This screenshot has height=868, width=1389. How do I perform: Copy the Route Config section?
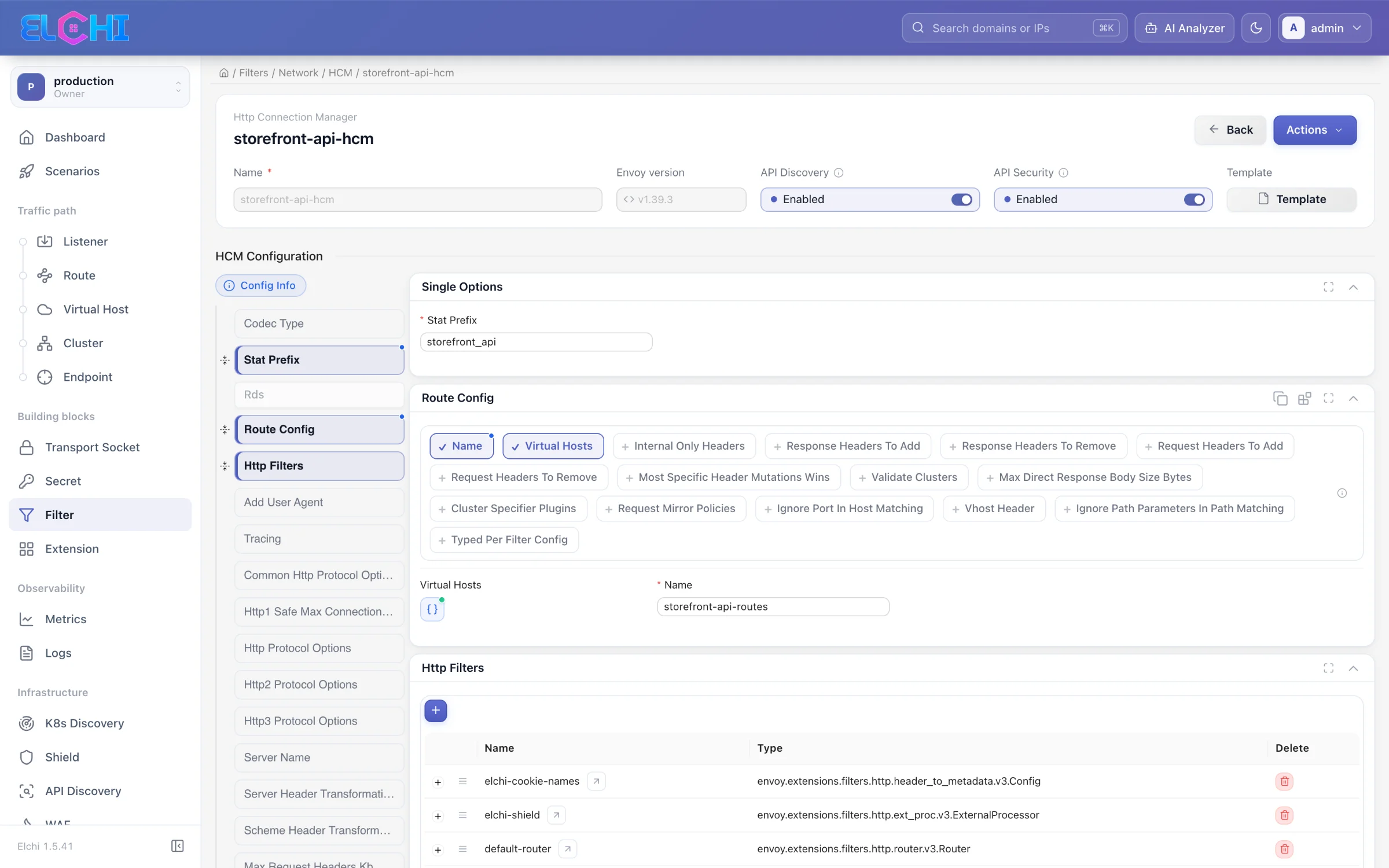(x=1280, y=398)
